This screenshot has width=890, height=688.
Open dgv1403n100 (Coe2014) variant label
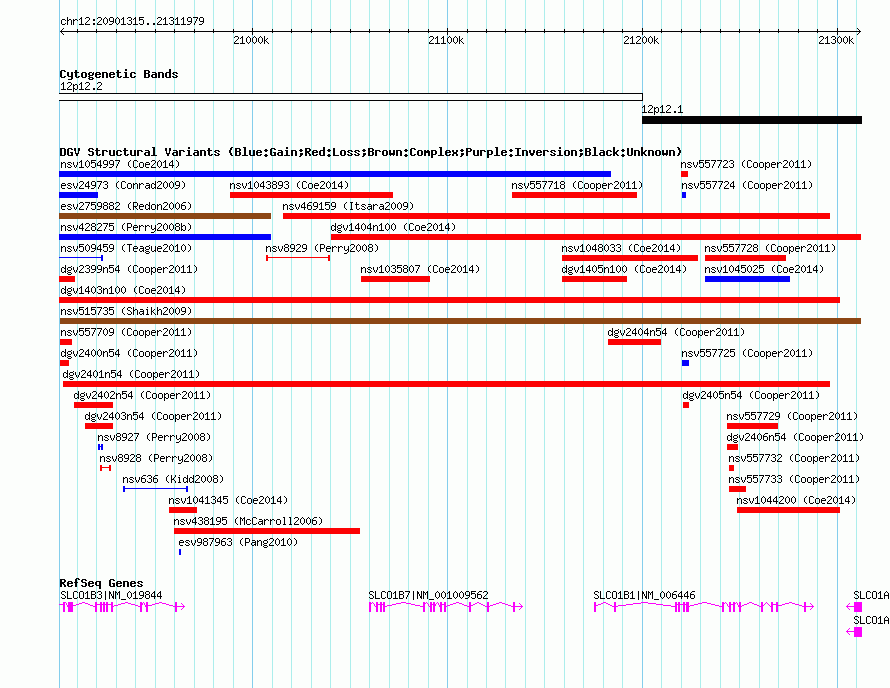123,290
